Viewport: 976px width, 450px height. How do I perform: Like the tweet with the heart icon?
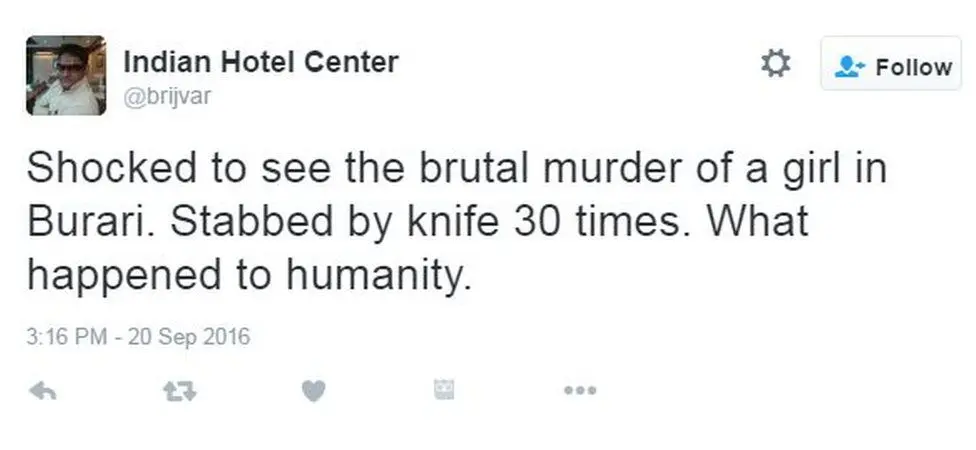[x=313, y=391]
